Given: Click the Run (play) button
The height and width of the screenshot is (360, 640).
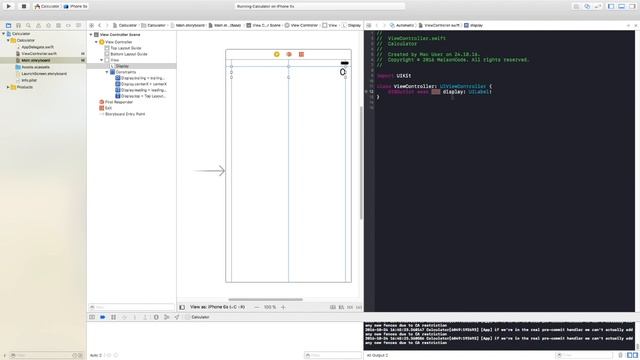Looking at the screenshot, I should click(x=9, y=6).
